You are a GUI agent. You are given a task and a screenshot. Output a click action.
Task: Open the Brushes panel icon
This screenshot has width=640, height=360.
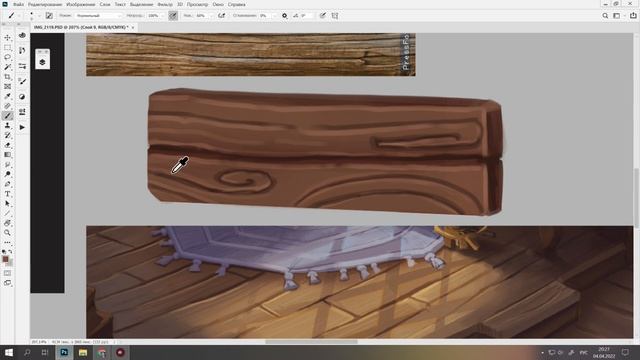[x=22, y=82]
